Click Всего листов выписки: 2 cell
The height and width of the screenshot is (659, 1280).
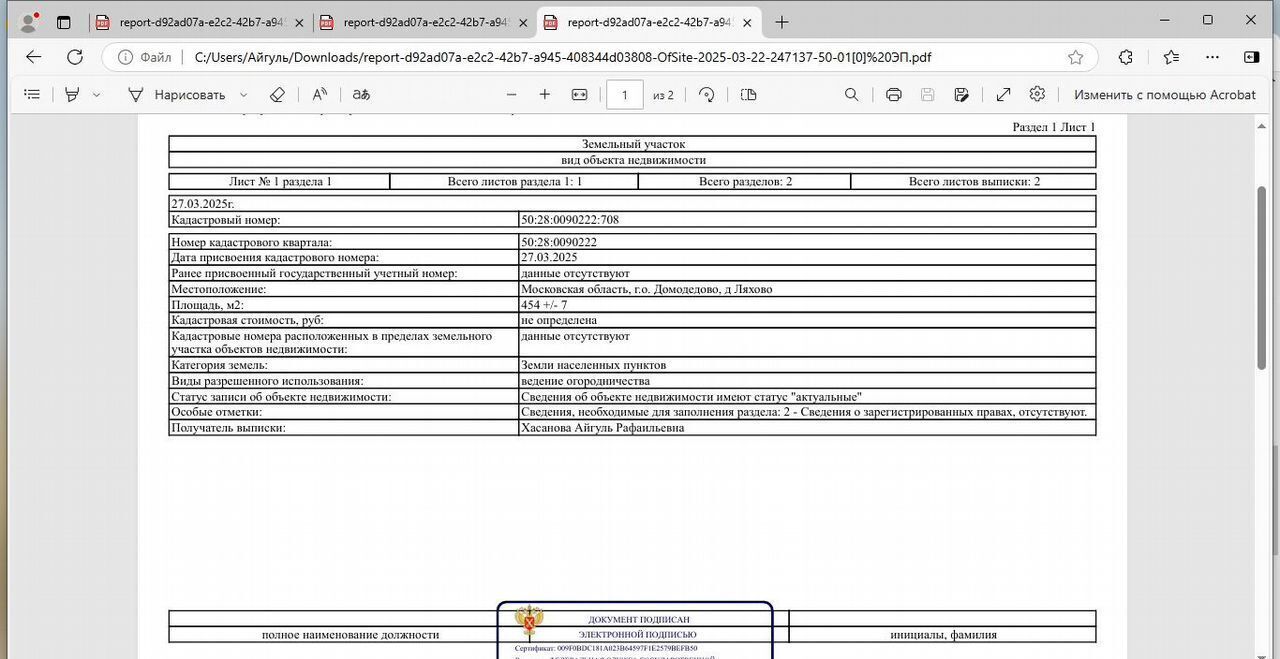(974, 181)
